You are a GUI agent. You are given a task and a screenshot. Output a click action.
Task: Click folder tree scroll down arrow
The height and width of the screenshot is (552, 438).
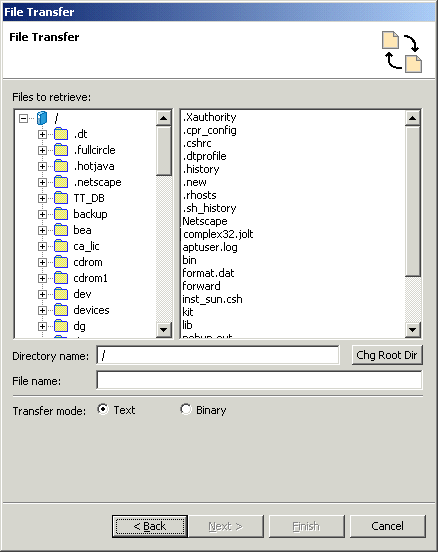click(164, 330)
